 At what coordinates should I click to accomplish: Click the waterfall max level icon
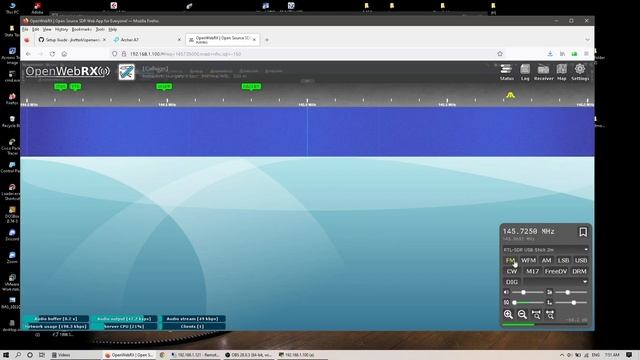click(x=549, y=292)
